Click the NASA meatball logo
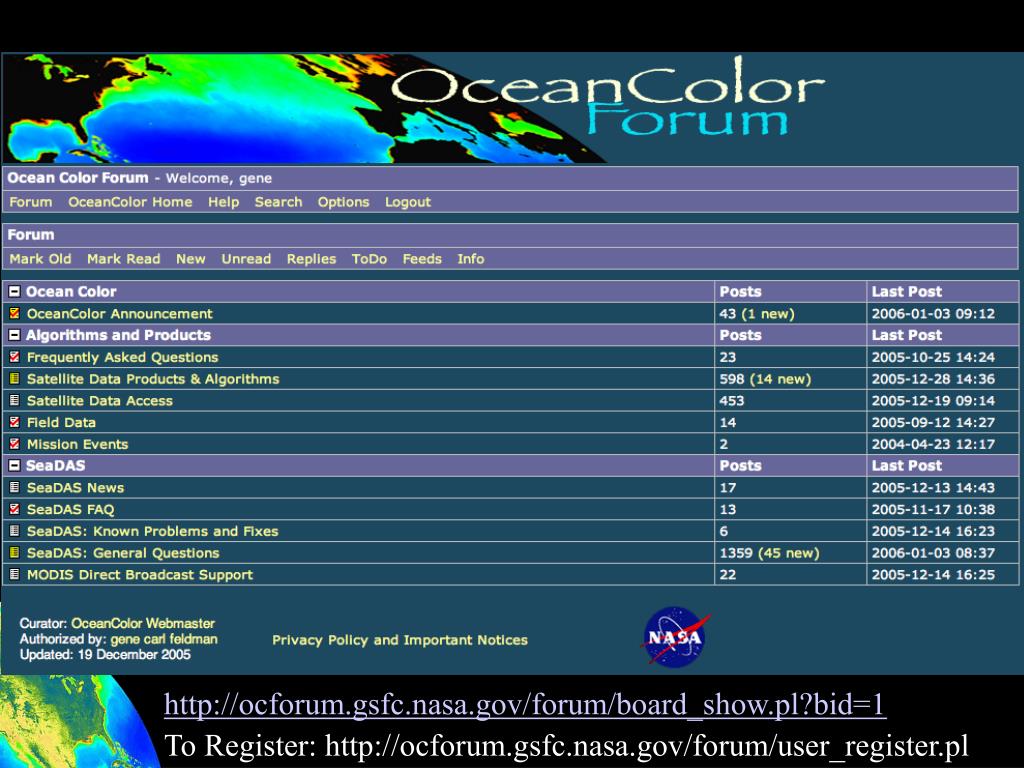This screenshot has width=1024, height=768. click(675, 637)
